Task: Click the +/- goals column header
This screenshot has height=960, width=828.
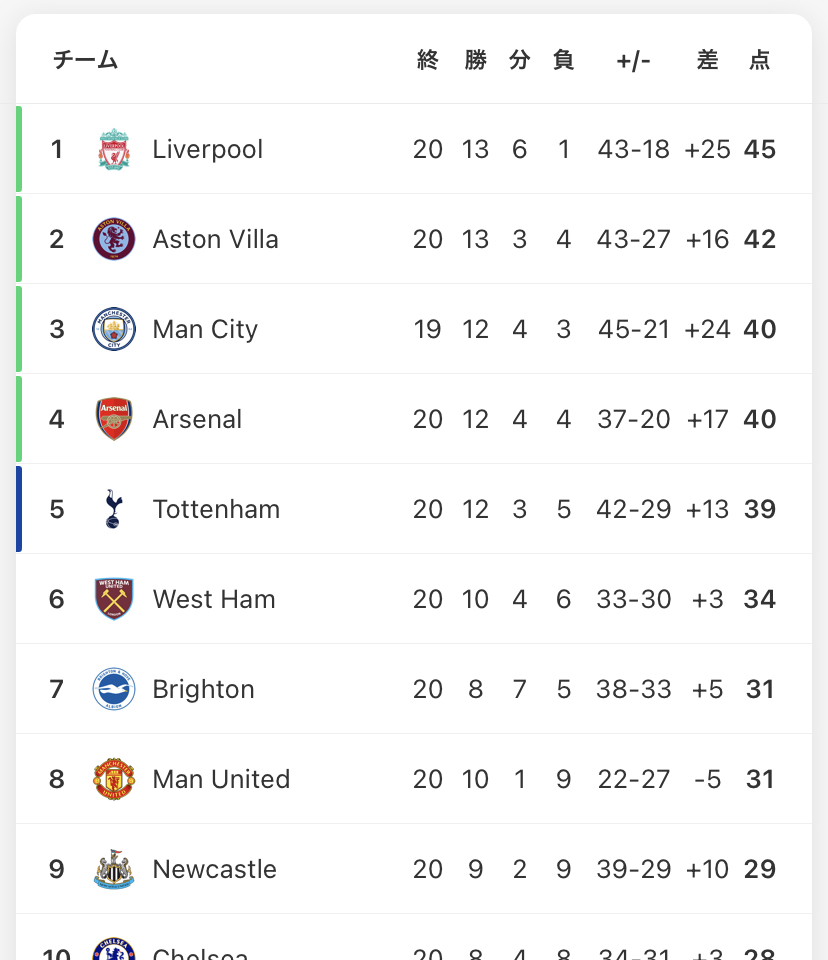Action: pyautogui.click(x=633, y=60)
